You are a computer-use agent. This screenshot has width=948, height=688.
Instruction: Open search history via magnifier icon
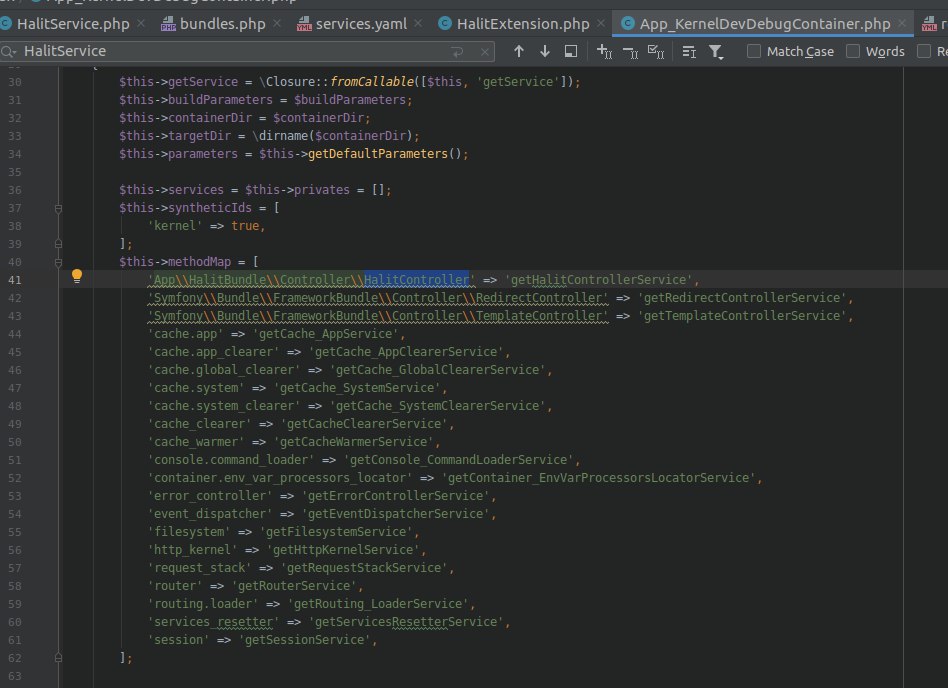pos(9,51)
